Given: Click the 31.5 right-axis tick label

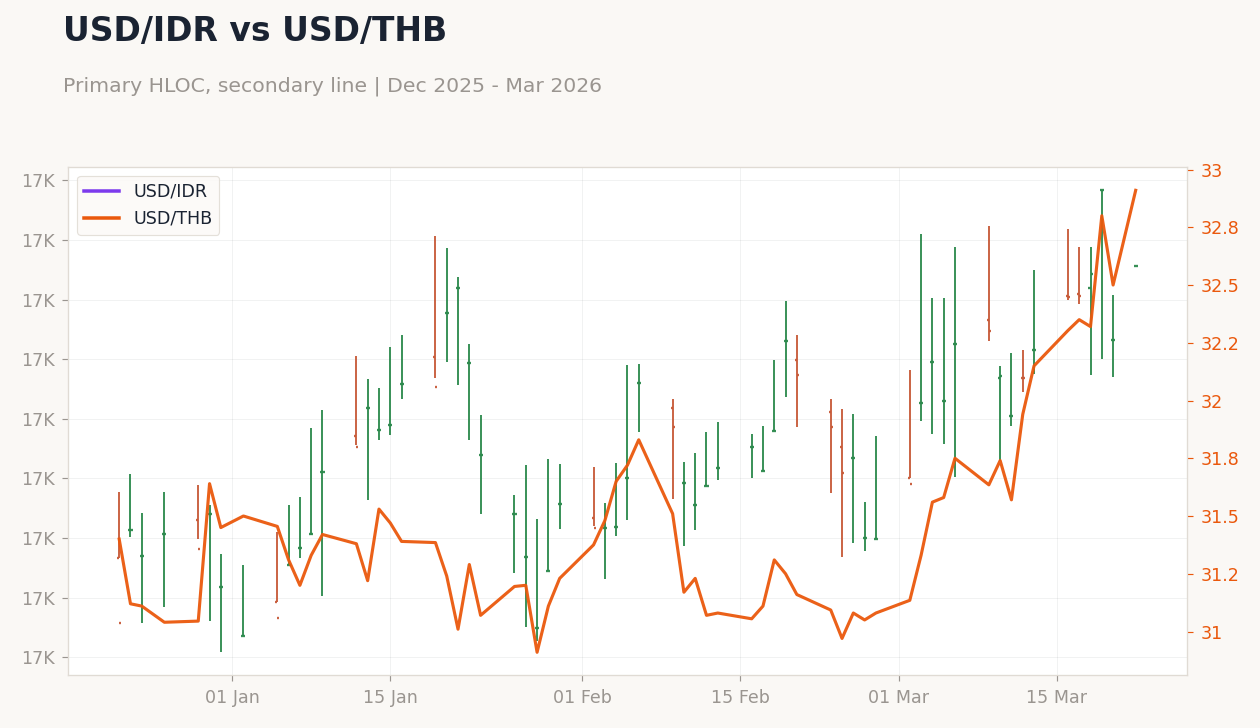Looking at the screenshot, I should tap(1219, 517).
